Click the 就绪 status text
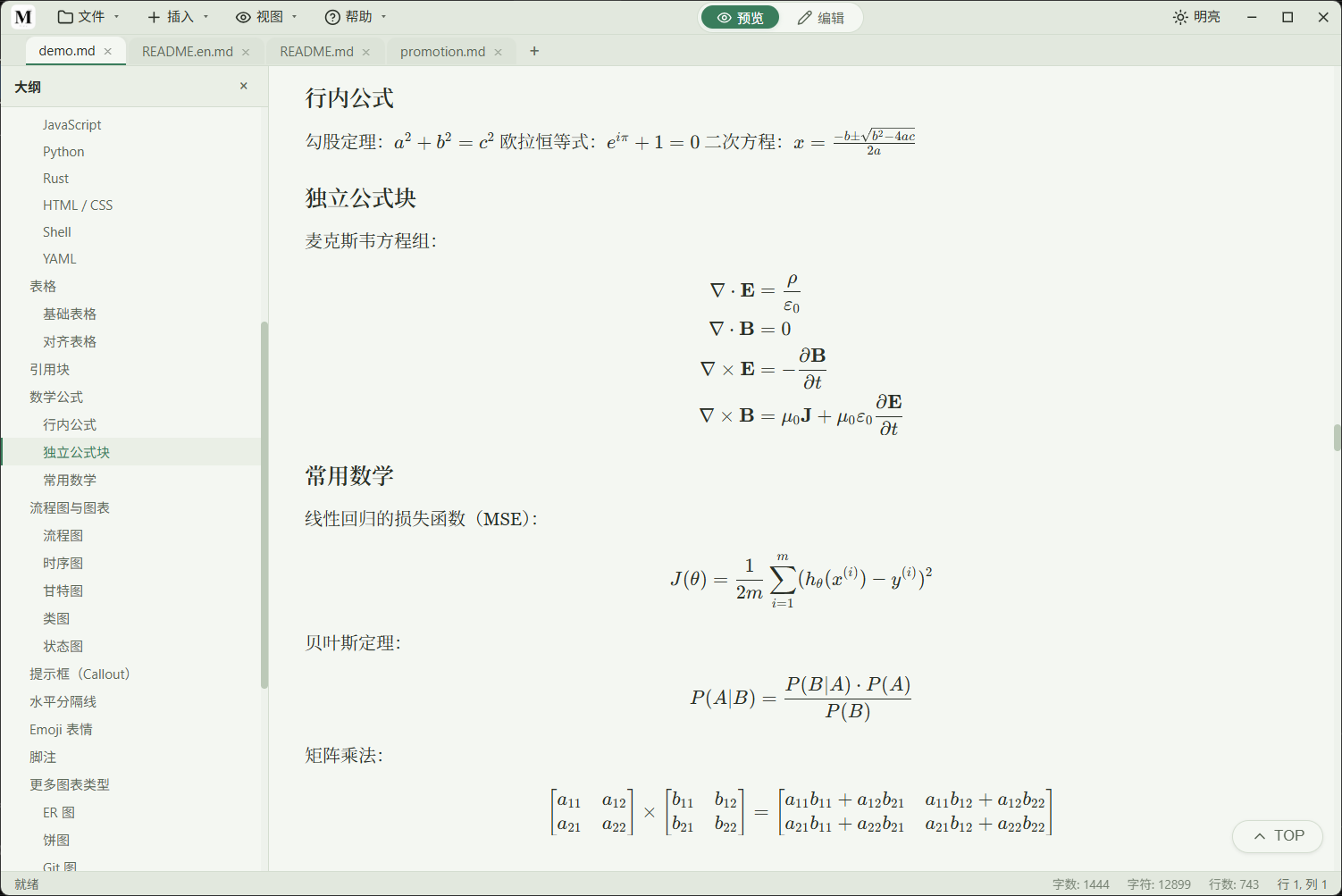Image resolution: width=1342 pixels, height=896 pixels. pyautogui.click(x=27, y=884)
